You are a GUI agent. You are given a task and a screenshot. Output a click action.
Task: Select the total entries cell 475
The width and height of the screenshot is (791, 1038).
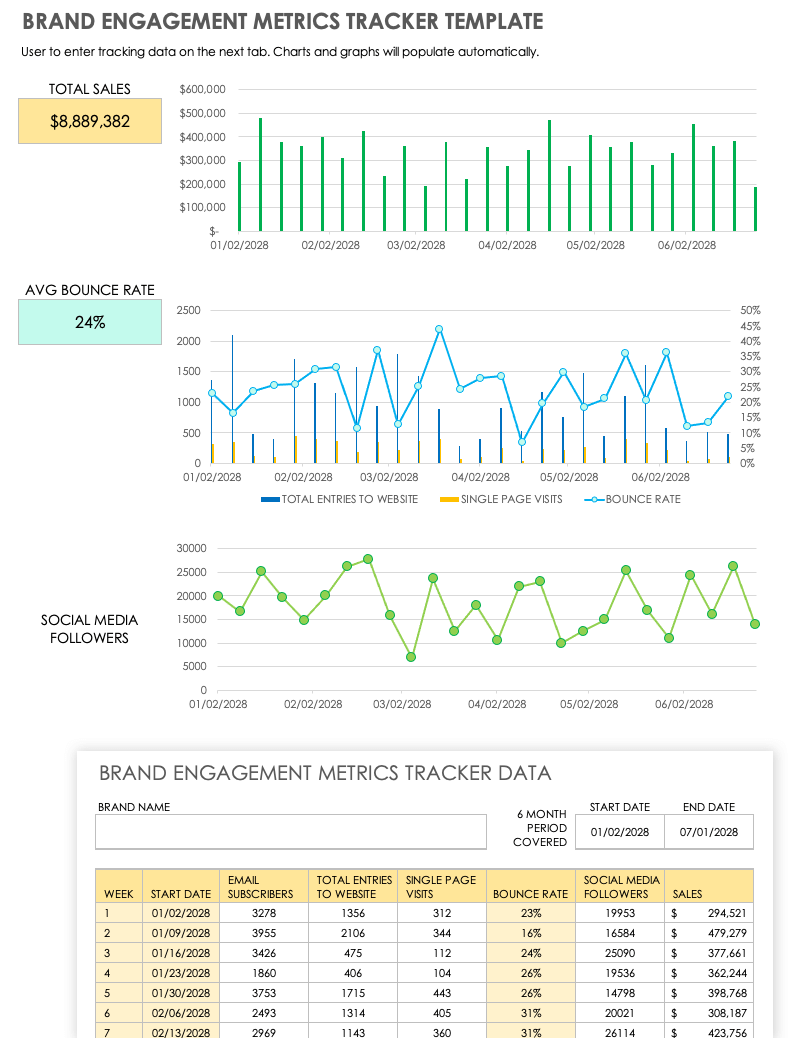click(353, 953)
